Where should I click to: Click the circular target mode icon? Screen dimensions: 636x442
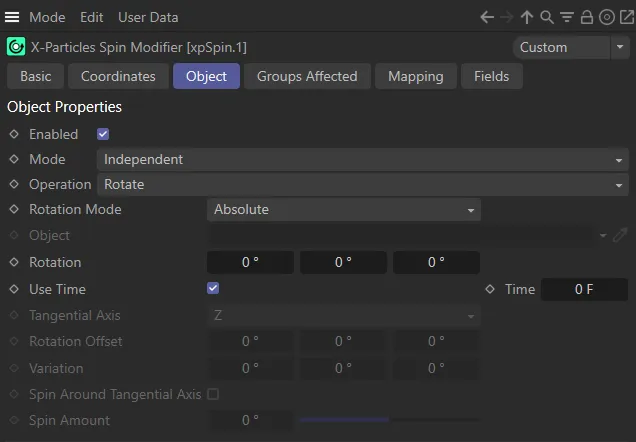point(607,17)
